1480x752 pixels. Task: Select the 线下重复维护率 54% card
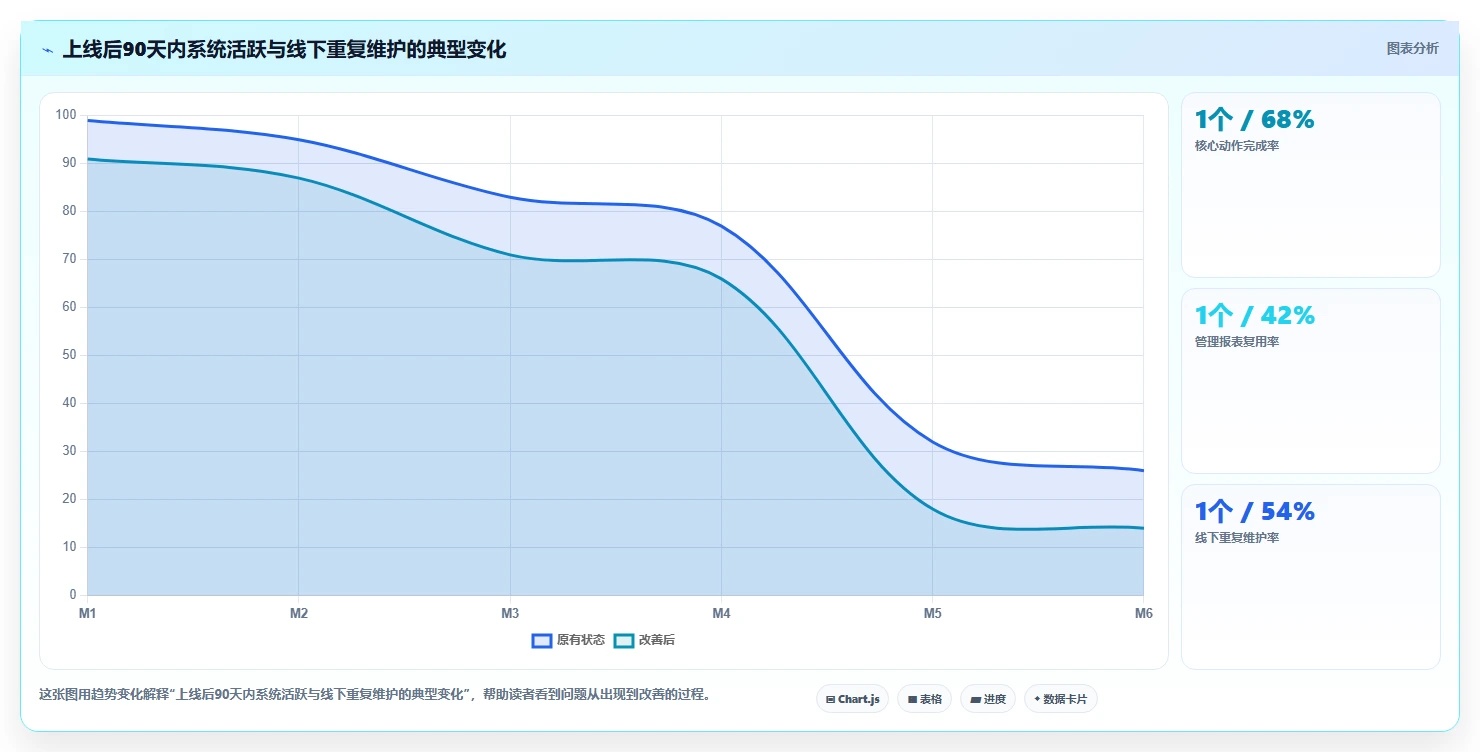pyautogui.click(x=1311, y=577)
